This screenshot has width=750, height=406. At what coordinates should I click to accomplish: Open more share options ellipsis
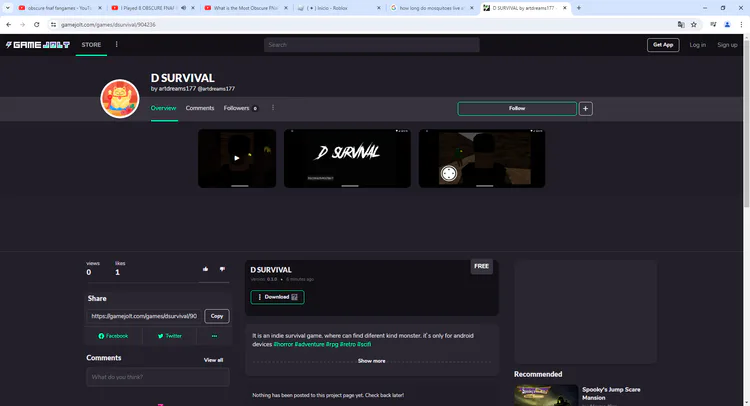coord(214,336)
